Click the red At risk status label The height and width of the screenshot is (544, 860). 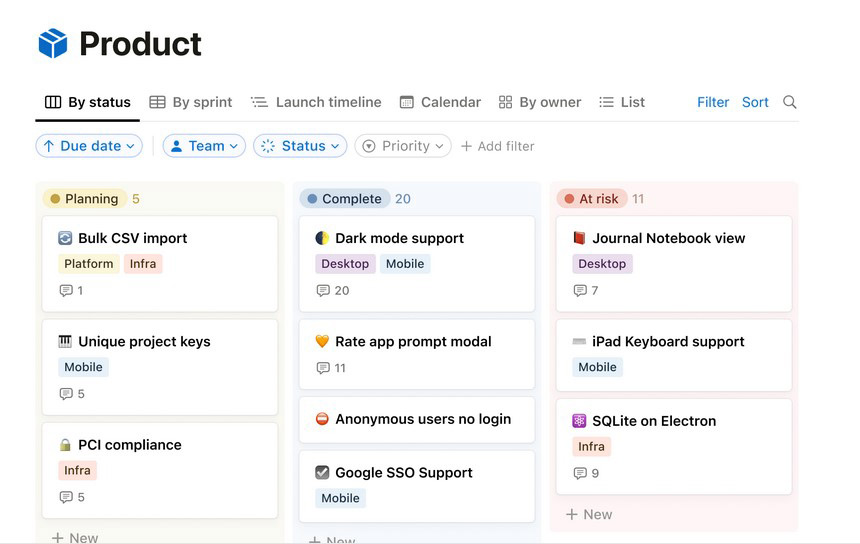tap(591, 199)
